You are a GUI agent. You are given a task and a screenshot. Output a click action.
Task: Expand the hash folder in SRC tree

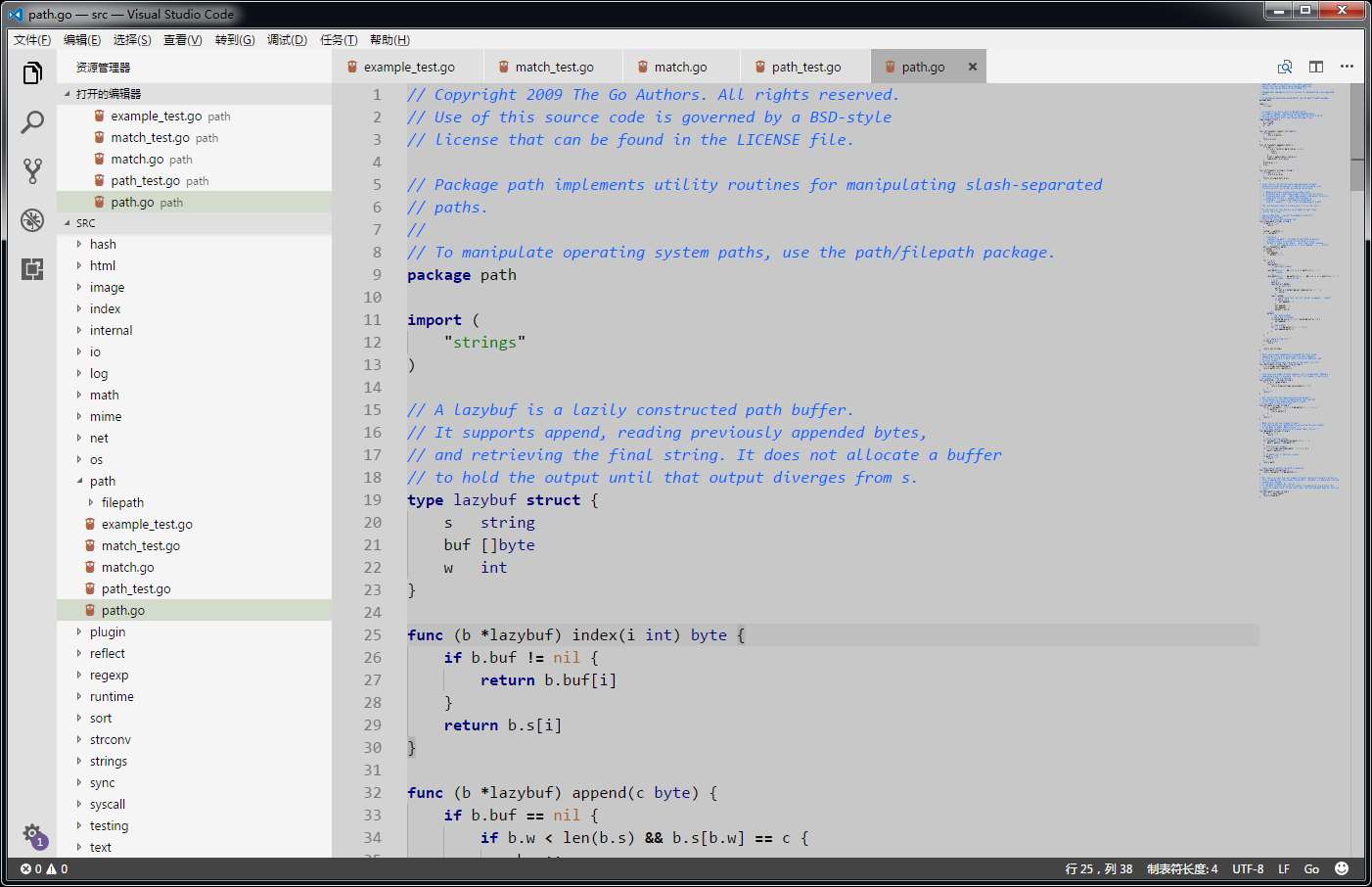click(102, 244)
